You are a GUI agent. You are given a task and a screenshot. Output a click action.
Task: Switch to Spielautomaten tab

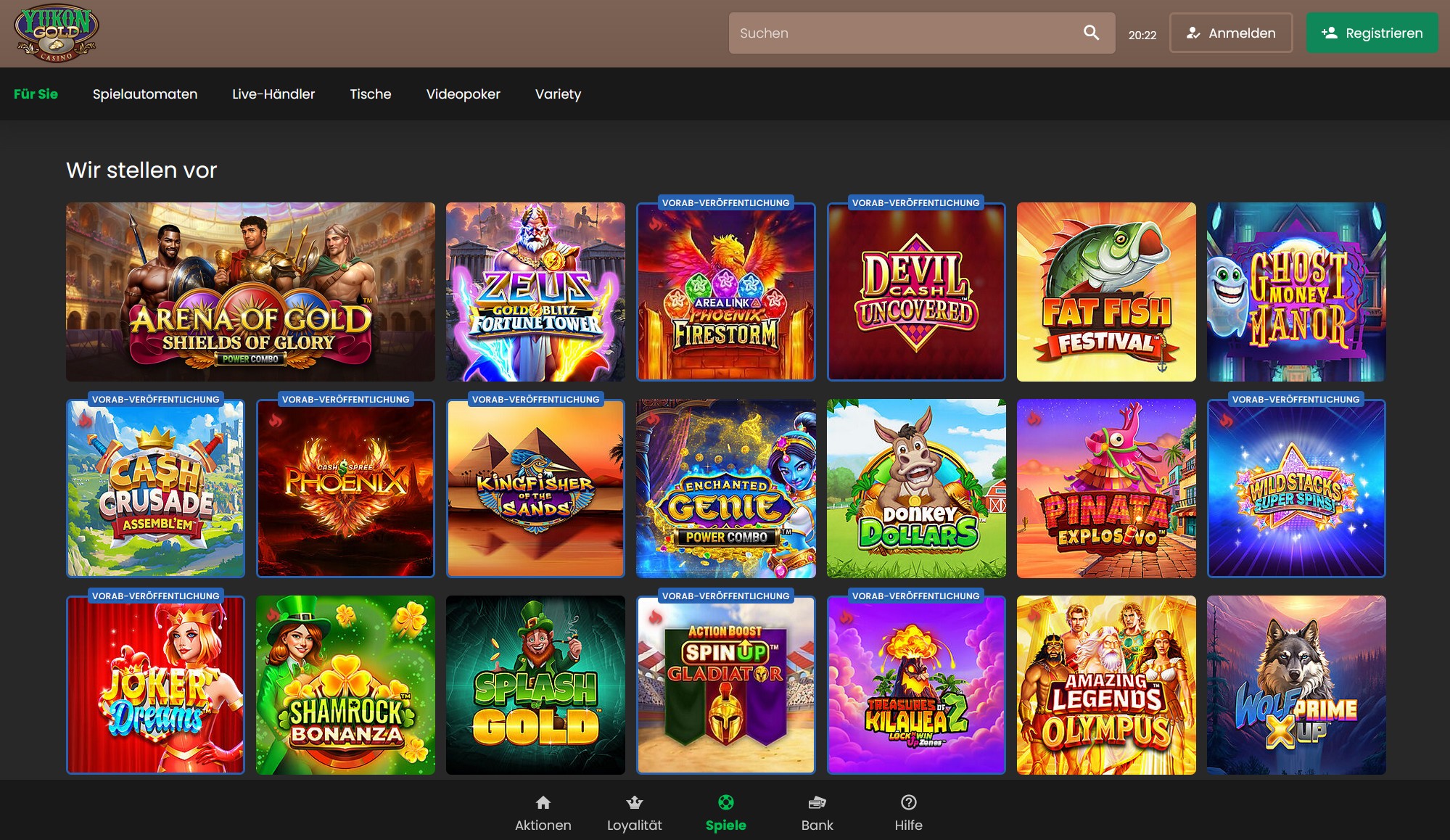point(145,94)
